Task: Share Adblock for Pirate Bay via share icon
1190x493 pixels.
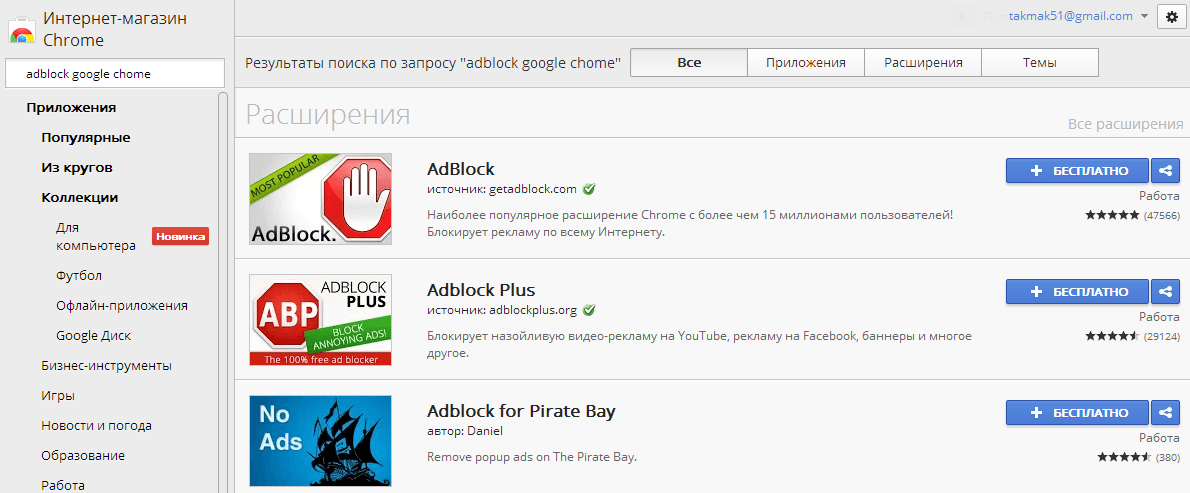Action: (x=1165, y=413)
